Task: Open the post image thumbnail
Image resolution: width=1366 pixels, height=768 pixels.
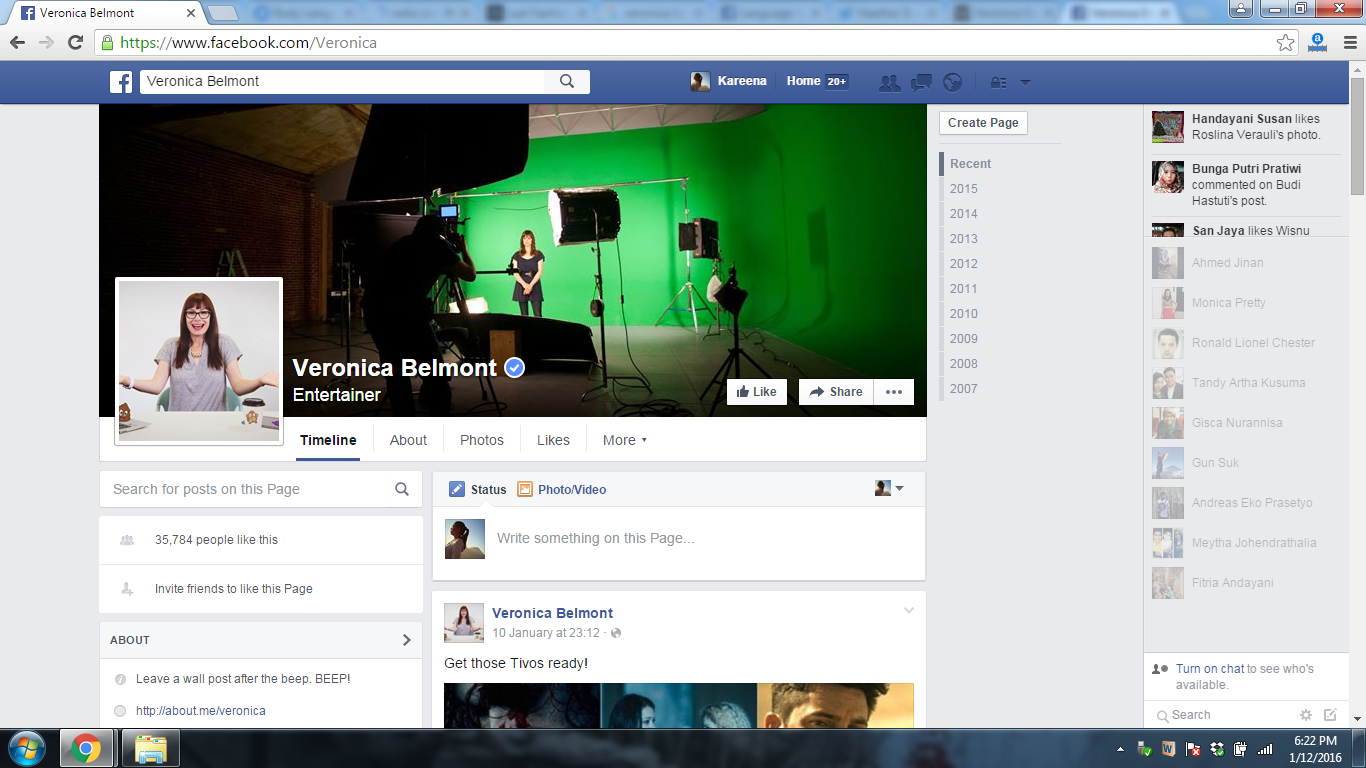Action: tap(679, 705)
